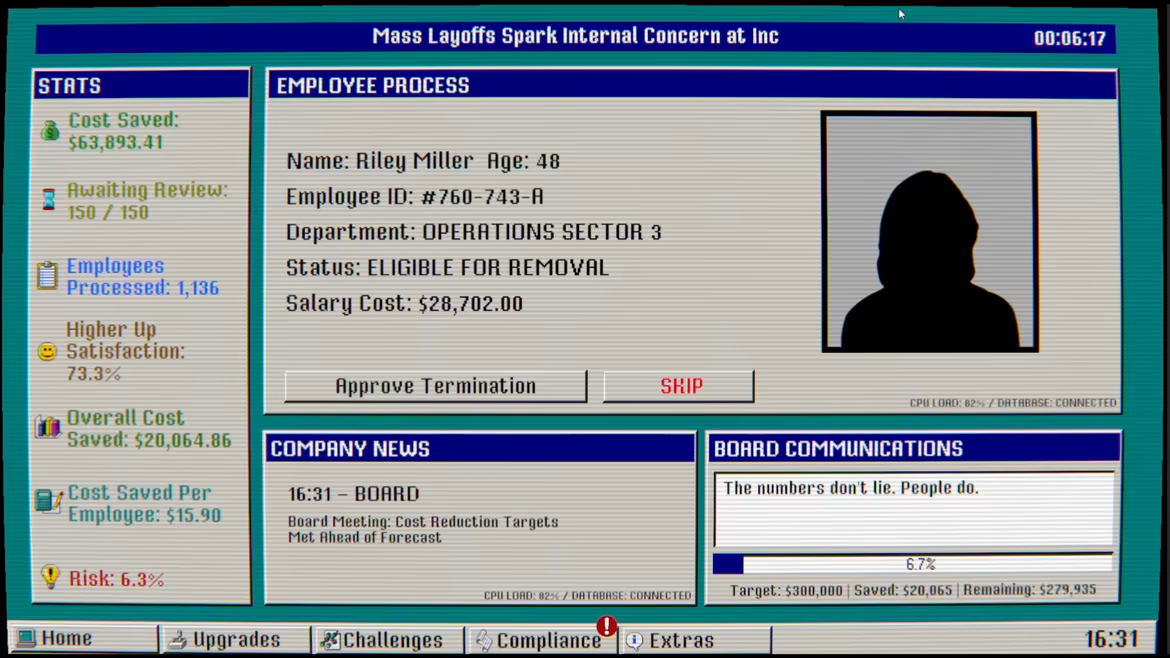Switch to the Challenges tab
The width and height of the screenshot is (1170, 658).
click(388, 639)
